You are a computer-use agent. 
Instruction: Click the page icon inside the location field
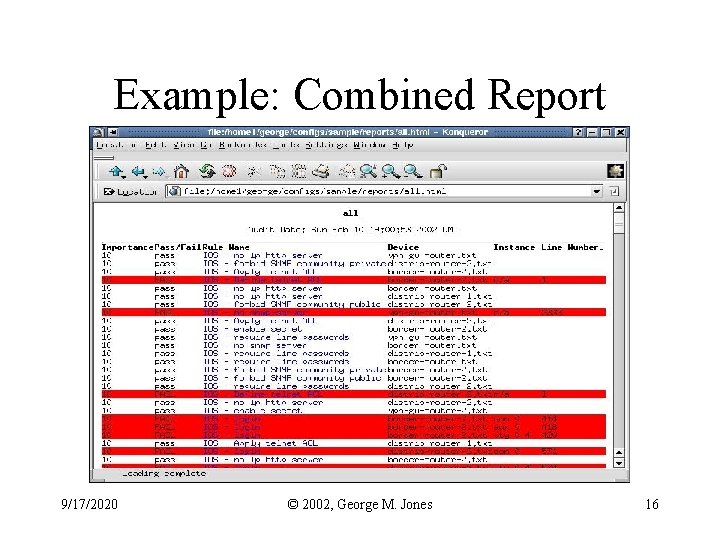tap(174, 191)
